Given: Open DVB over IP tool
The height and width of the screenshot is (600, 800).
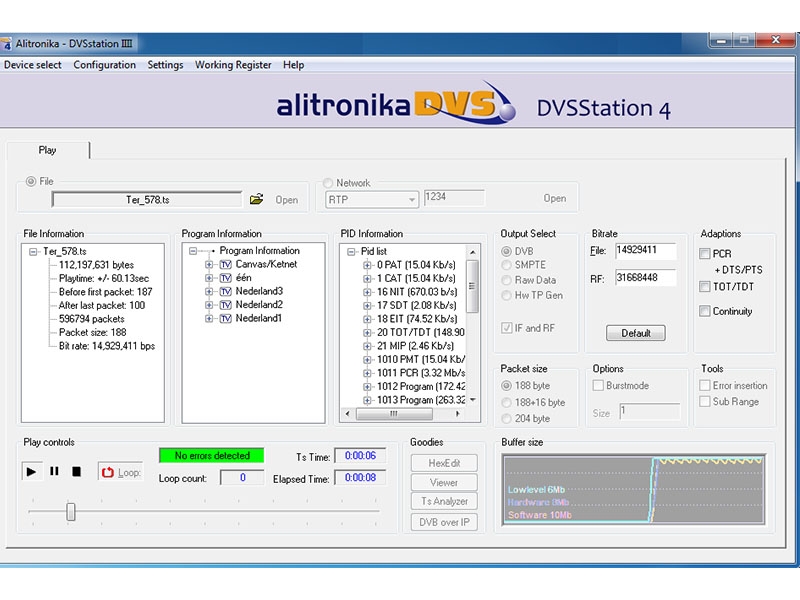Looking at the screenshot, I should click(444, 522).
